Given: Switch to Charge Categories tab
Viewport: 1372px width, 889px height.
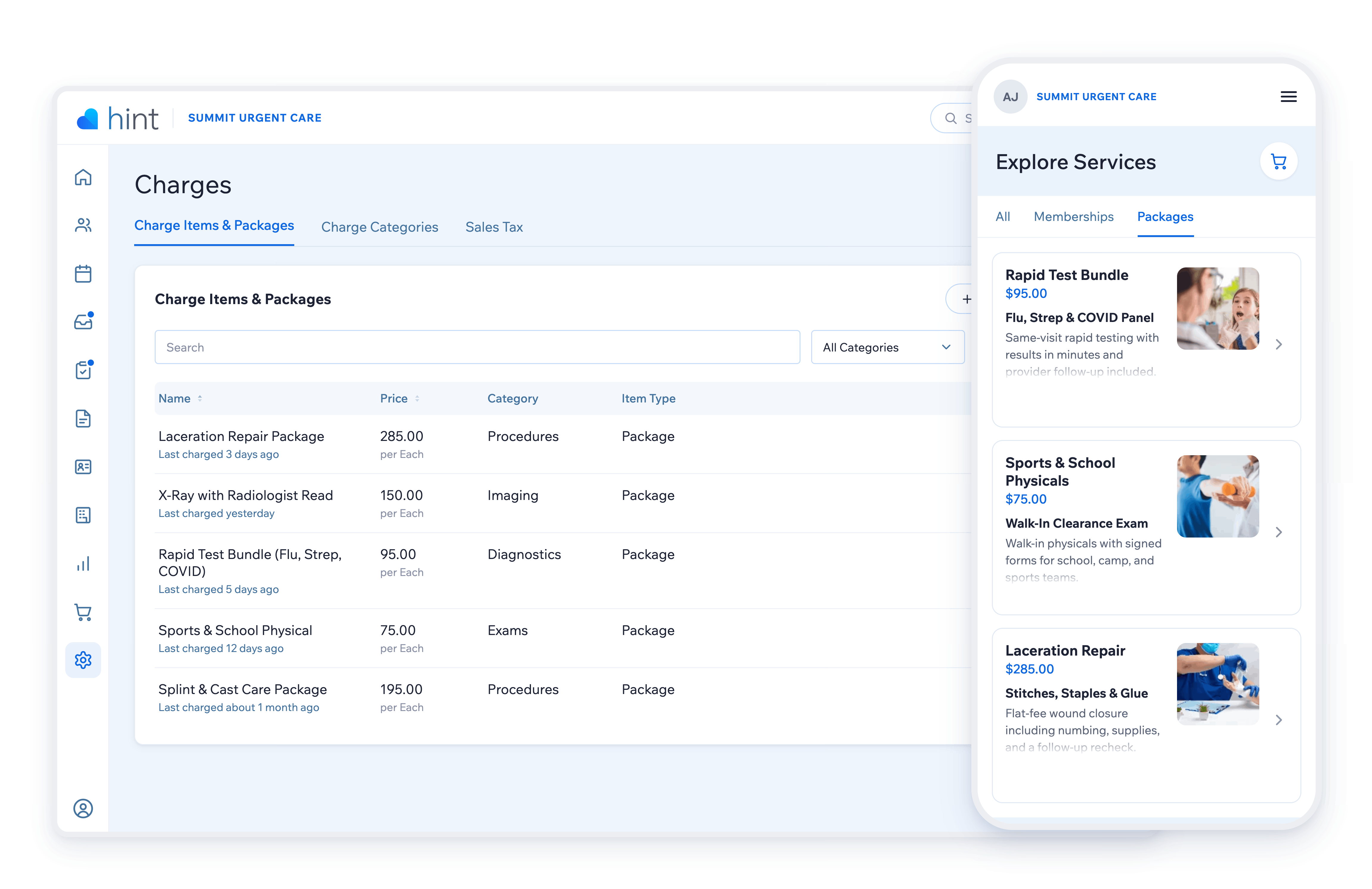Looking at the screenshot, I should [379, 227].
